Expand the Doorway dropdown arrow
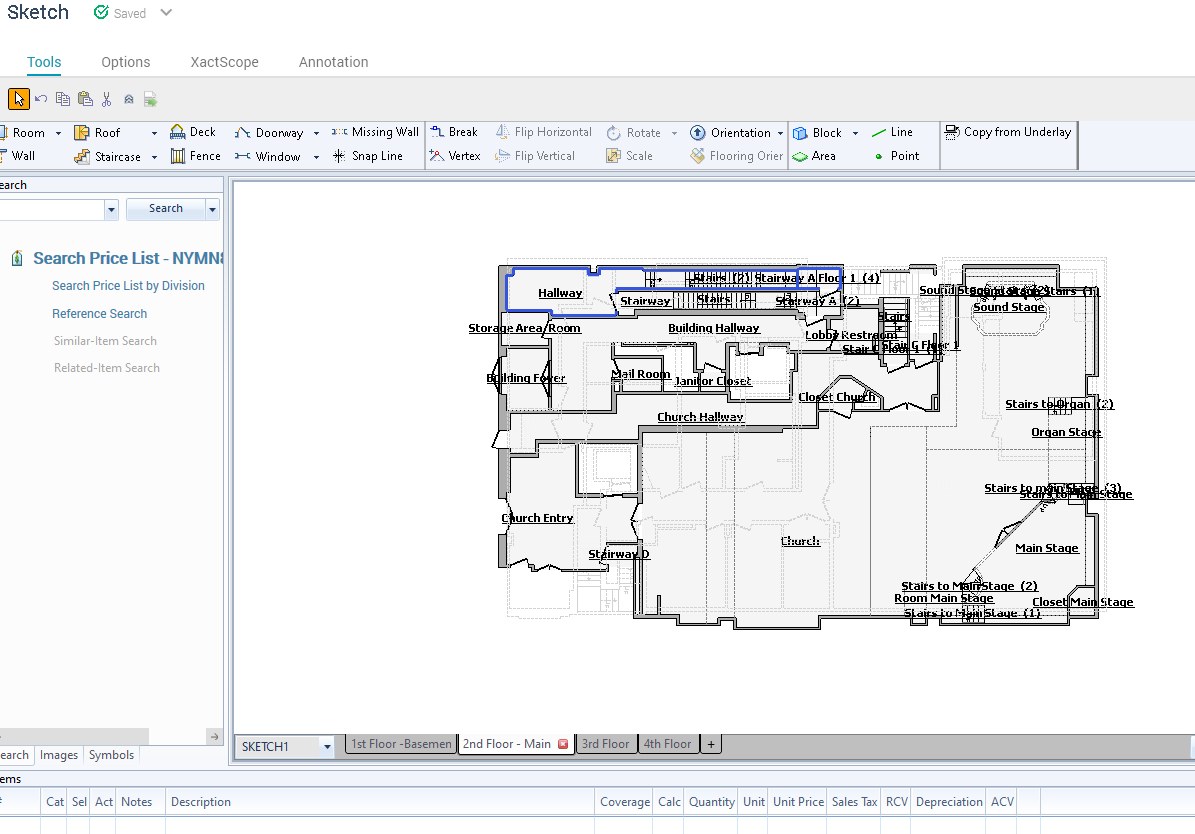1195x834 pixels. pyautogui.click(x=316, y=133)
